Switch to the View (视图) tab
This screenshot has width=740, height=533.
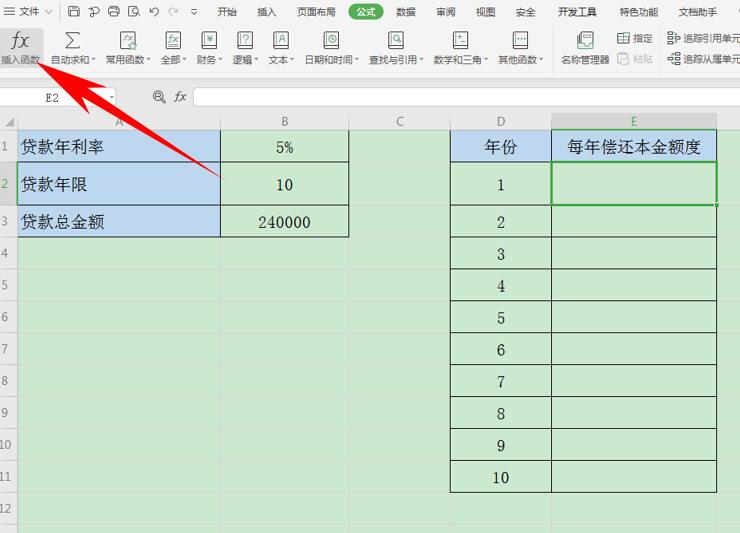[485, 12]
